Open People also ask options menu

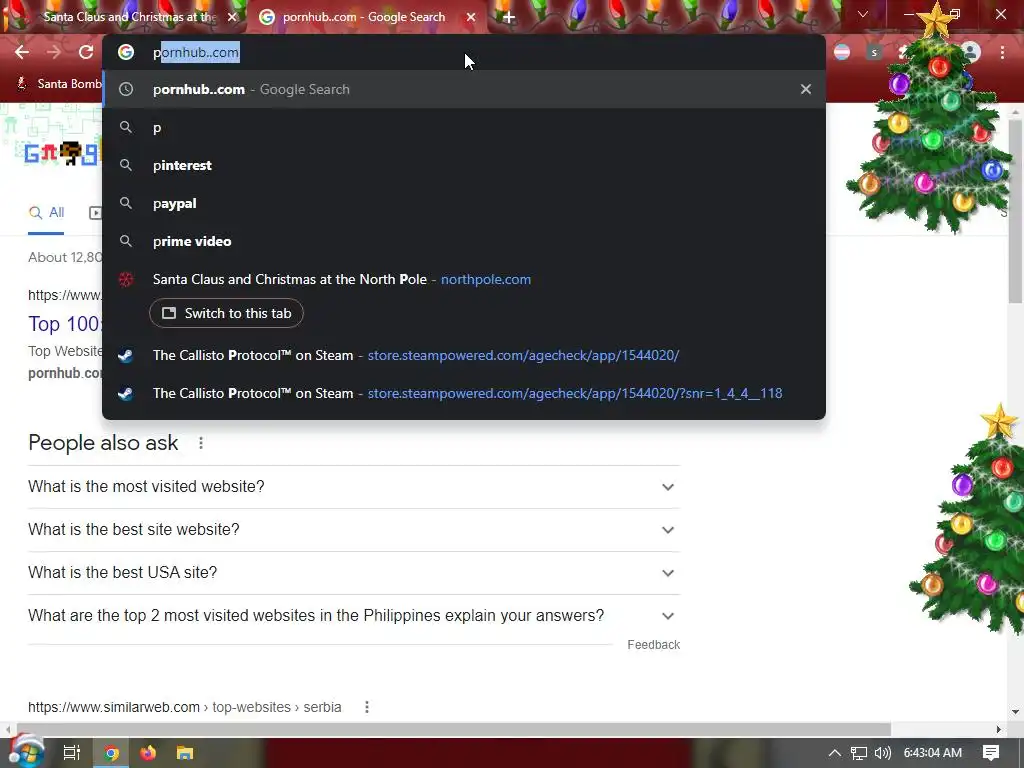[201, 443]
